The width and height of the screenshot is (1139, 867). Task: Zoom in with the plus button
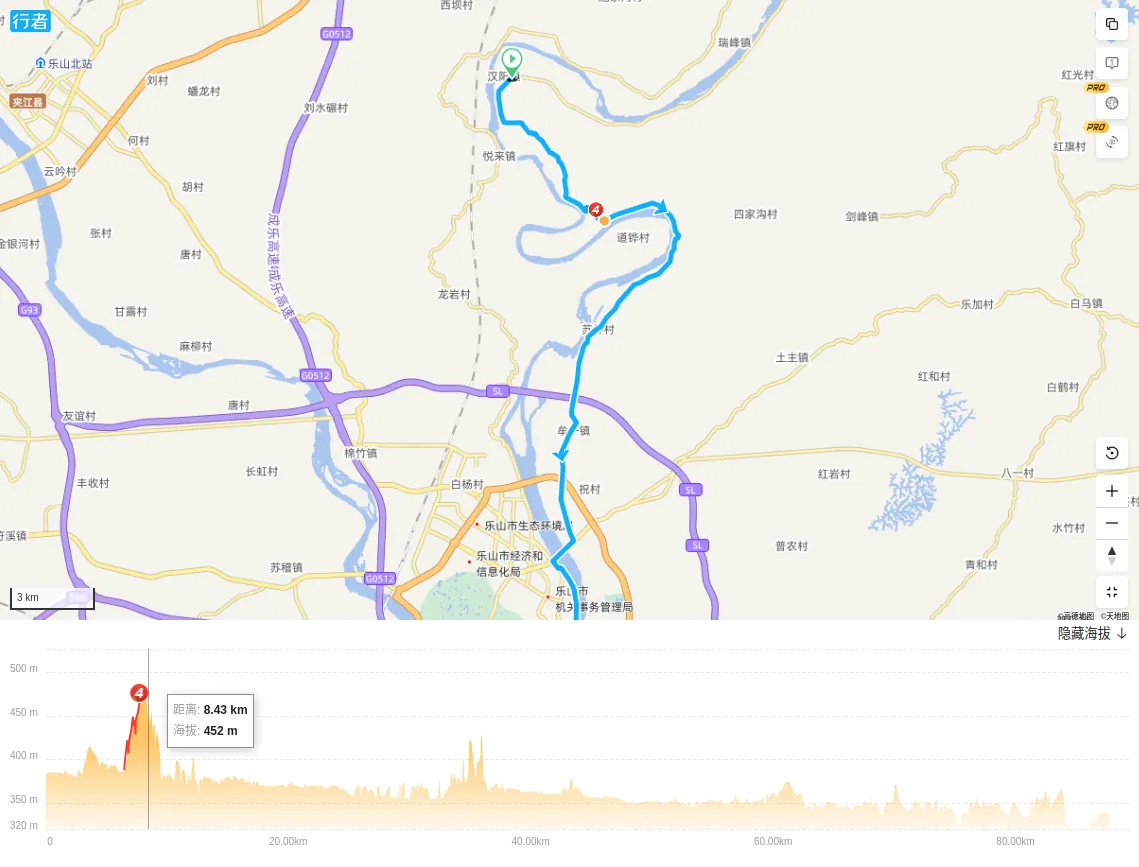[x=1111, y=491]
